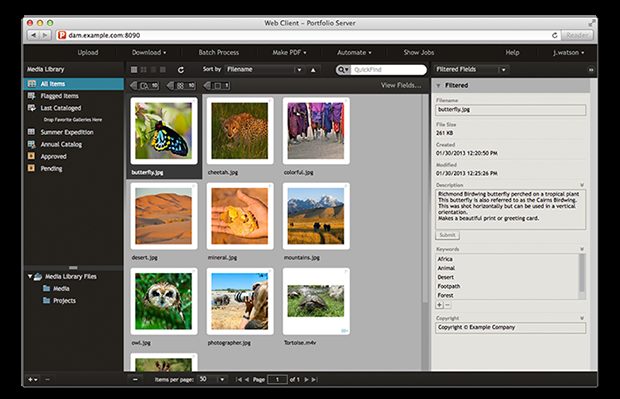The height and width of the screenshot is (399, 620).
Task: Open the Help menu item
Action: 512,53
